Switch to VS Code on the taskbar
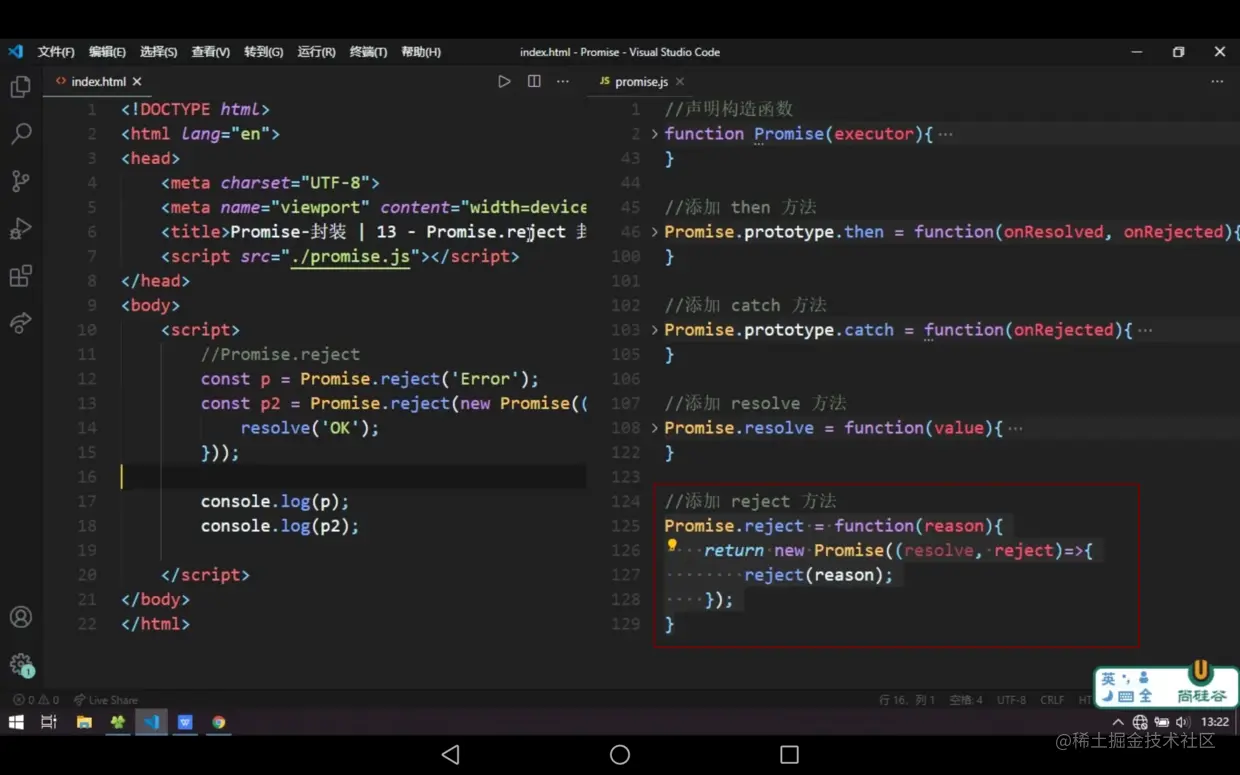 (151, 722)
